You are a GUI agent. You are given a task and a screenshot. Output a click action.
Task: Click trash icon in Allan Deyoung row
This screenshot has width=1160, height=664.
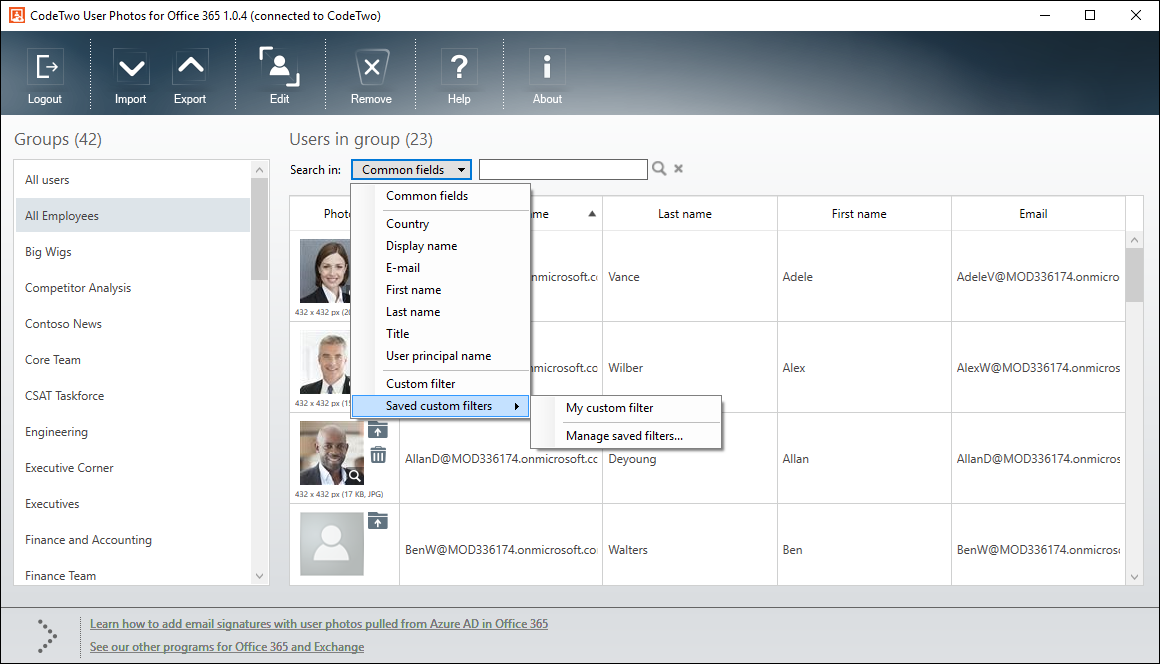[x=378, y=455]
